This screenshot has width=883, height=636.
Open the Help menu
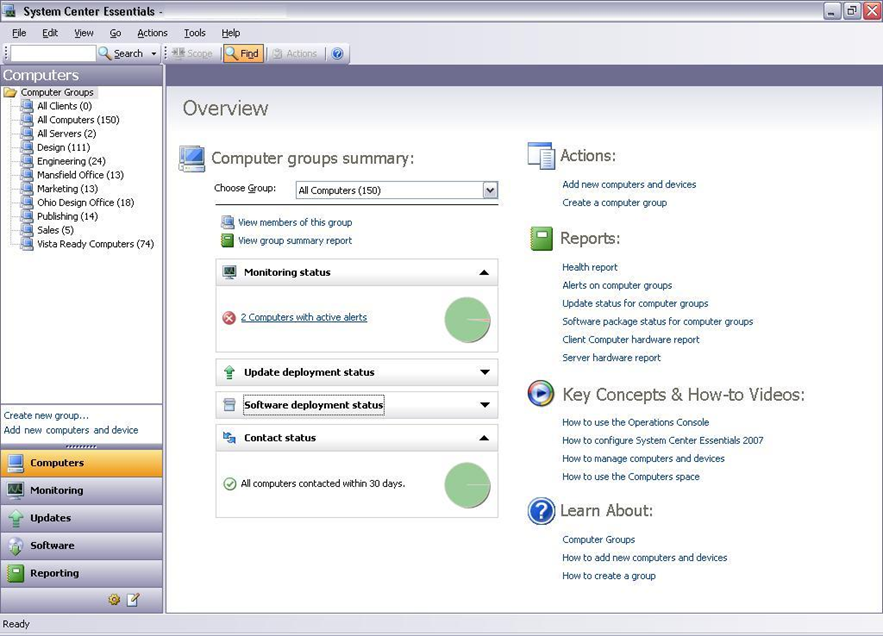tap(230, 33)
